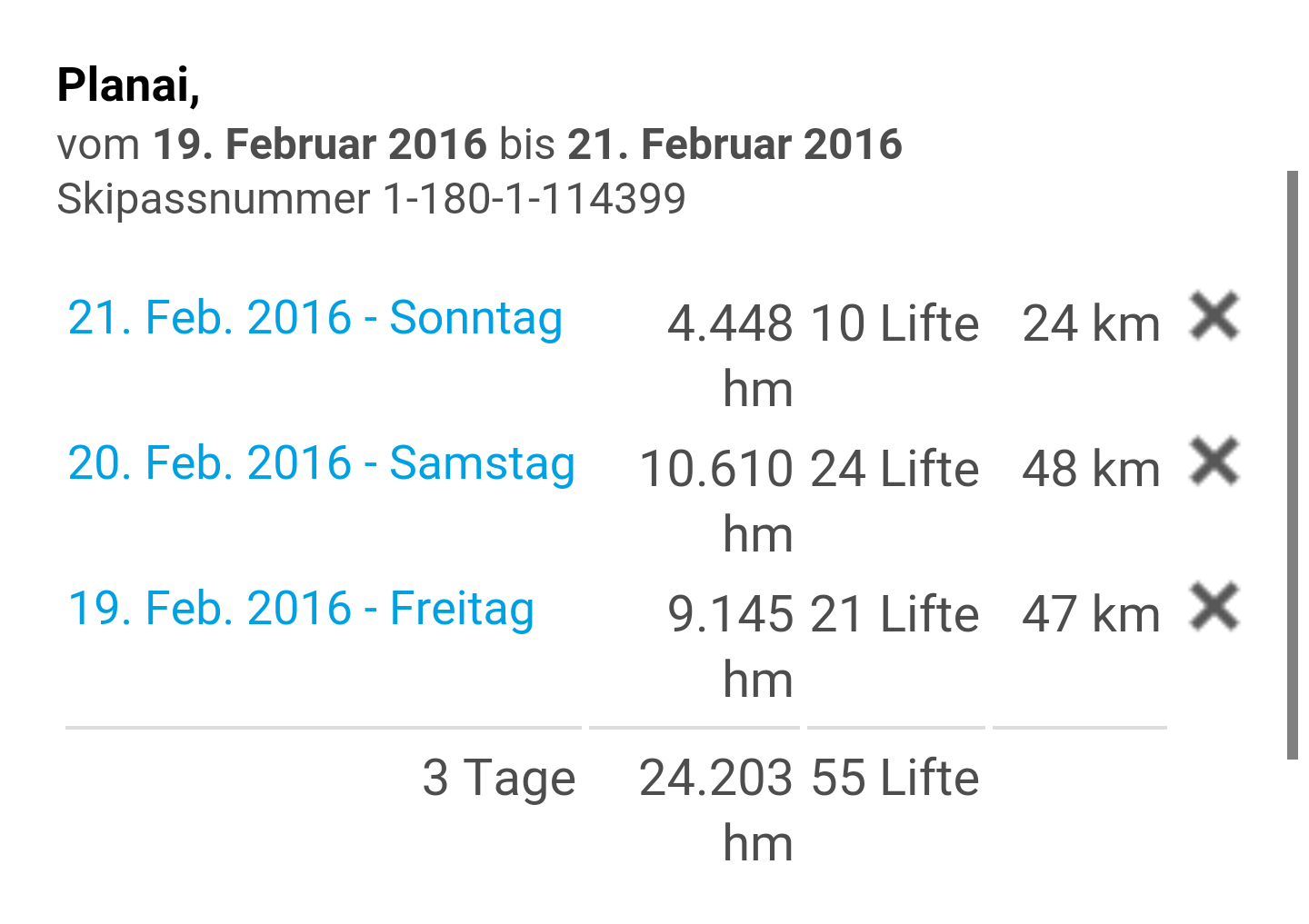Click the 21 Lifte count

coord(894,615)
